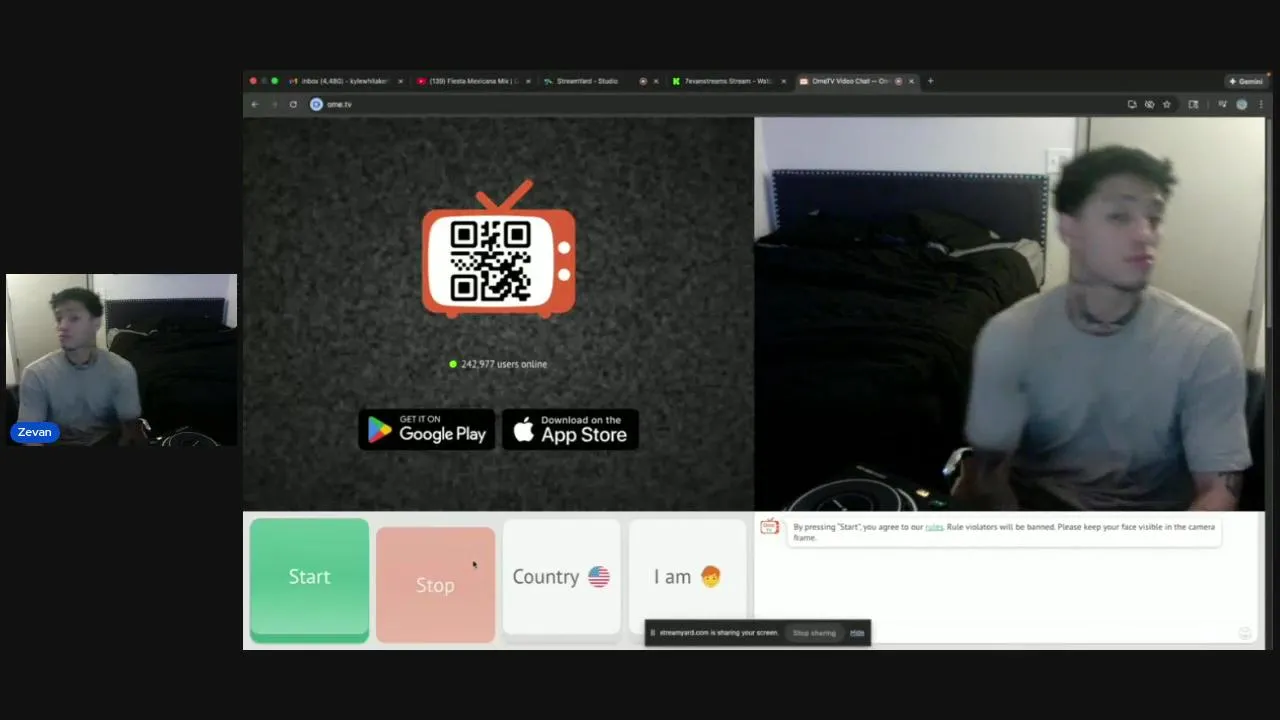
Task: Close the Gmail Inbox tab
Action: [x=400, y=81]
